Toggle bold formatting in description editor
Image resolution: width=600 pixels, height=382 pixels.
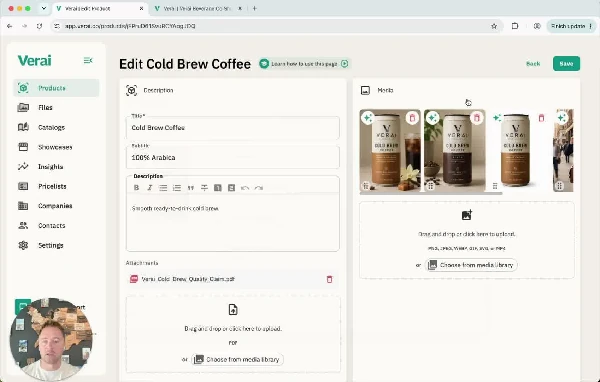136,188
